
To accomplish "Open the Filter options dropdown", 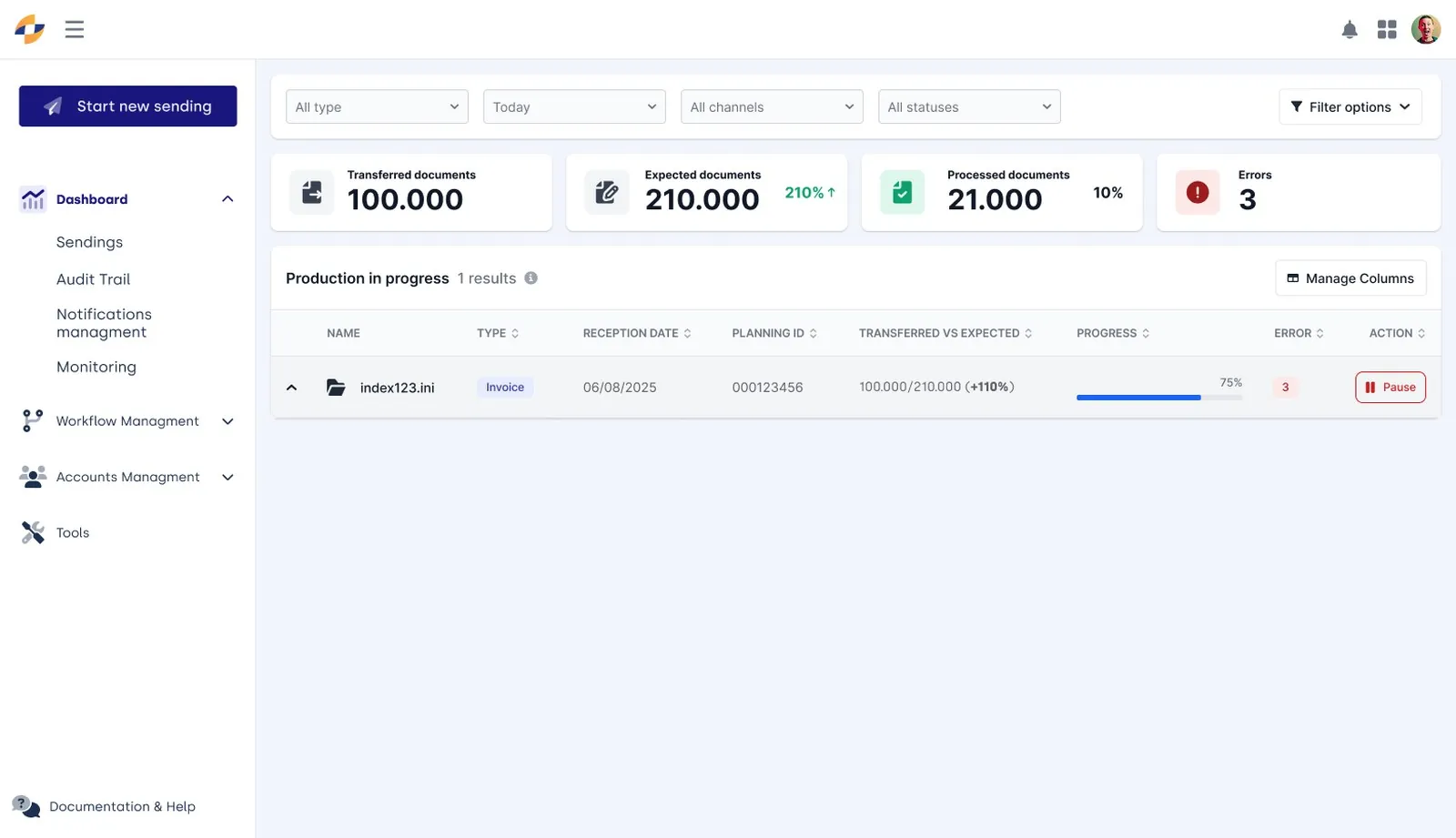I will coord(1350,106).
